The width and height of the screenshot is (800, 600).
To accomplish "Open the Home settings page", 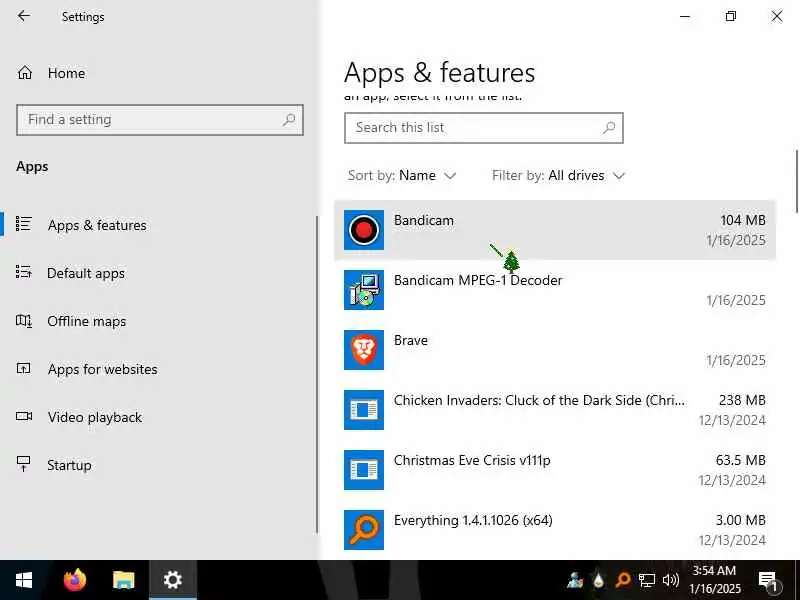I will coord(66,73).
